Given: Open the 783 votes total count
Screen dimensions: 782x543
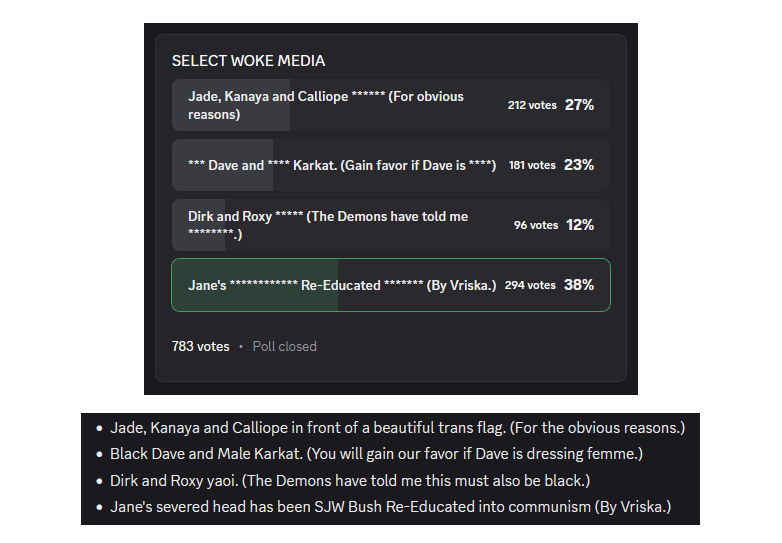Looking at the screenshot, I should pyautogui.click(x=200, y=346).
